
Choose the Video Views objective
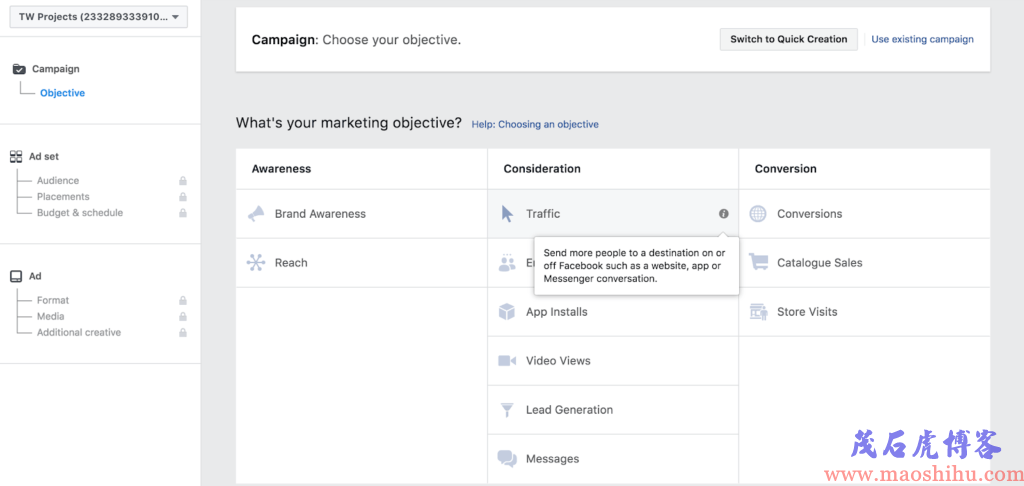tap(613, 361)
